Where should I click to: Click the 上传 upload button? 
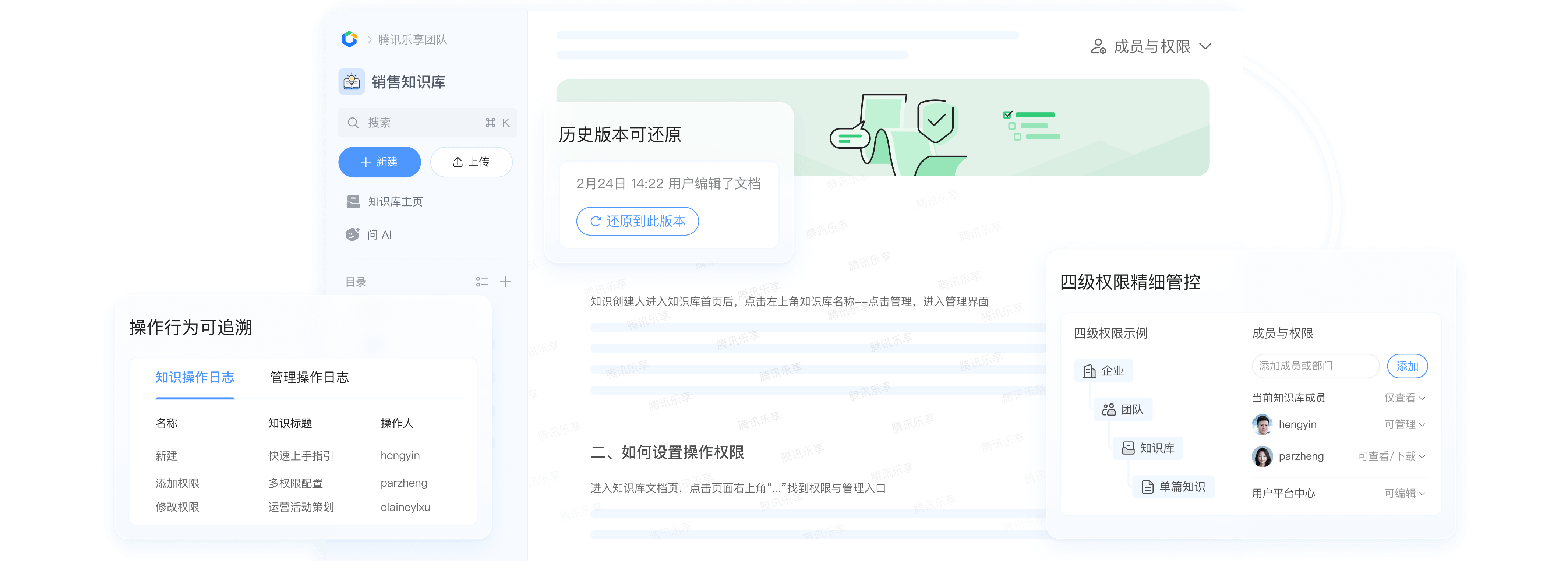(471, 162)
